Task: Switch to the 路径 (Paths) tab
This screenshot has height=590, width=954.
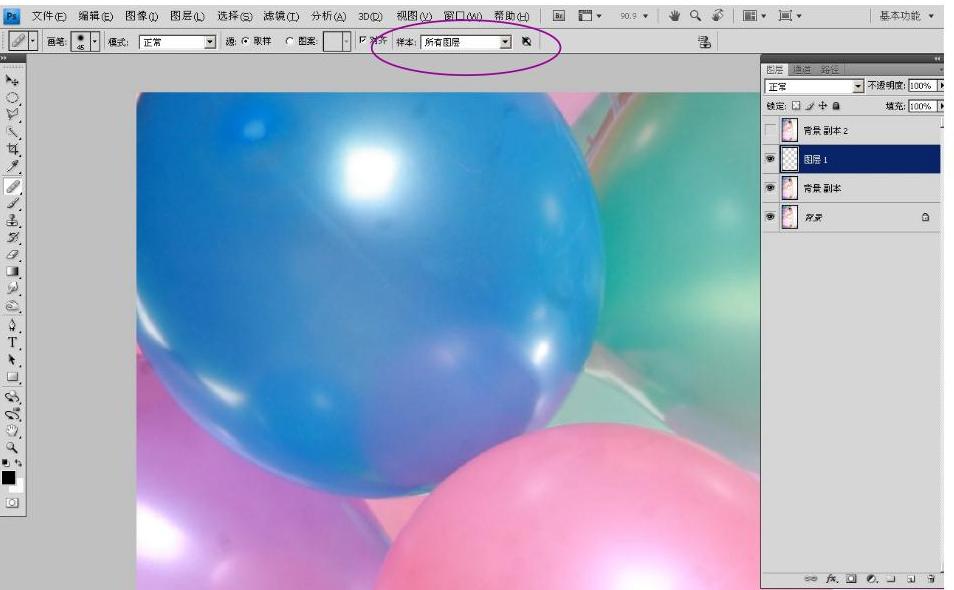Action: (829, 69)
